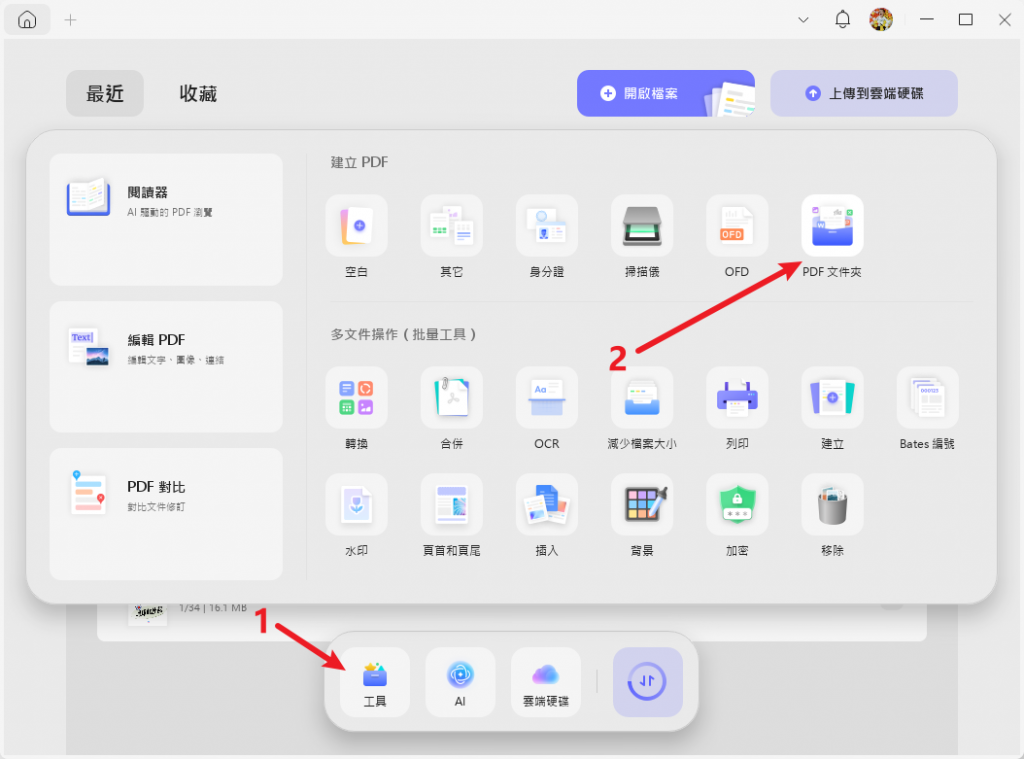The height and width of the screenshot is (759, 1024).
Task: Expand the dropdown chevron near notification bell
Action: 803,19
